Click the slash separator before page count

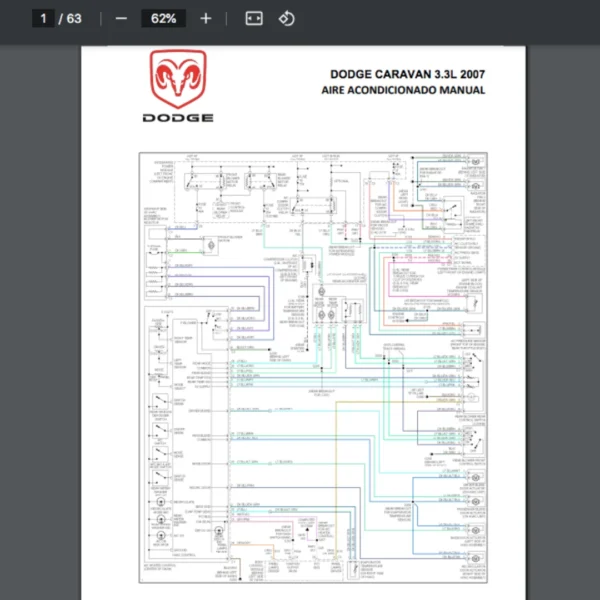point(61,18)
